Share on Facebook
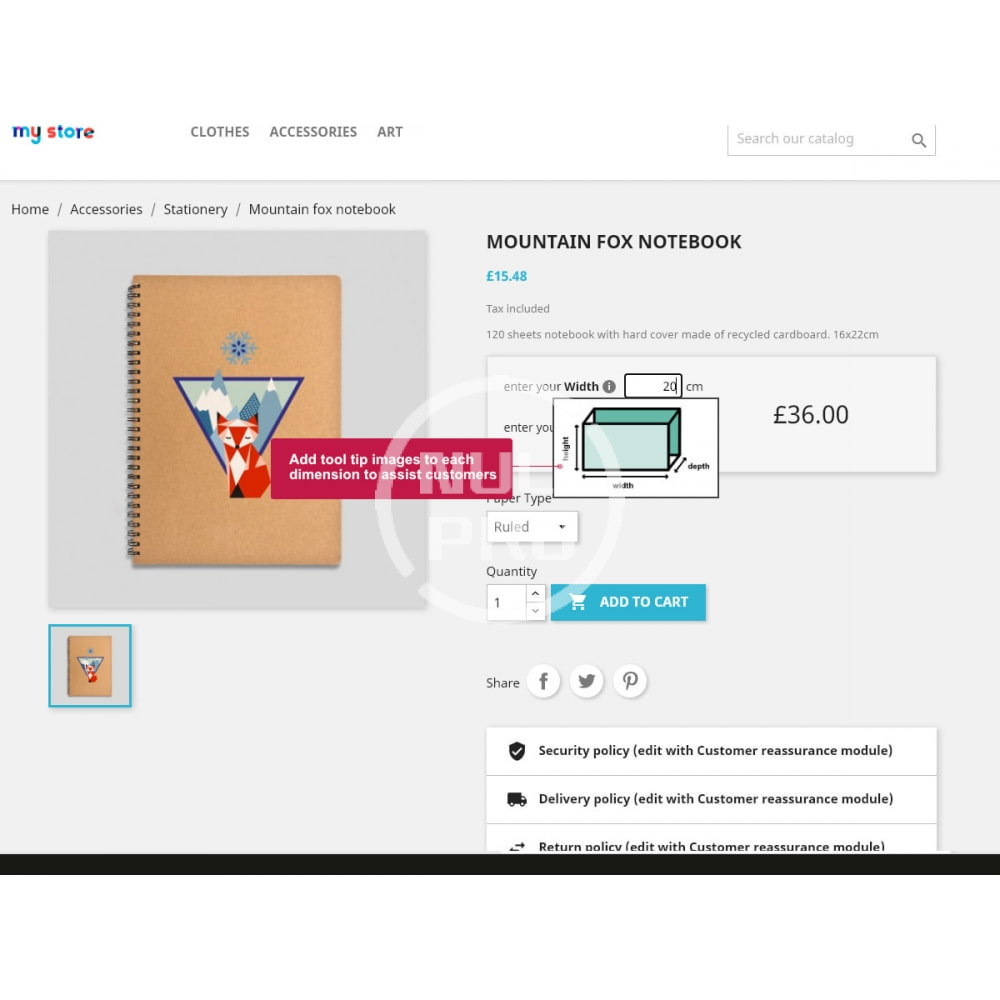 click(x=543, y=681)
